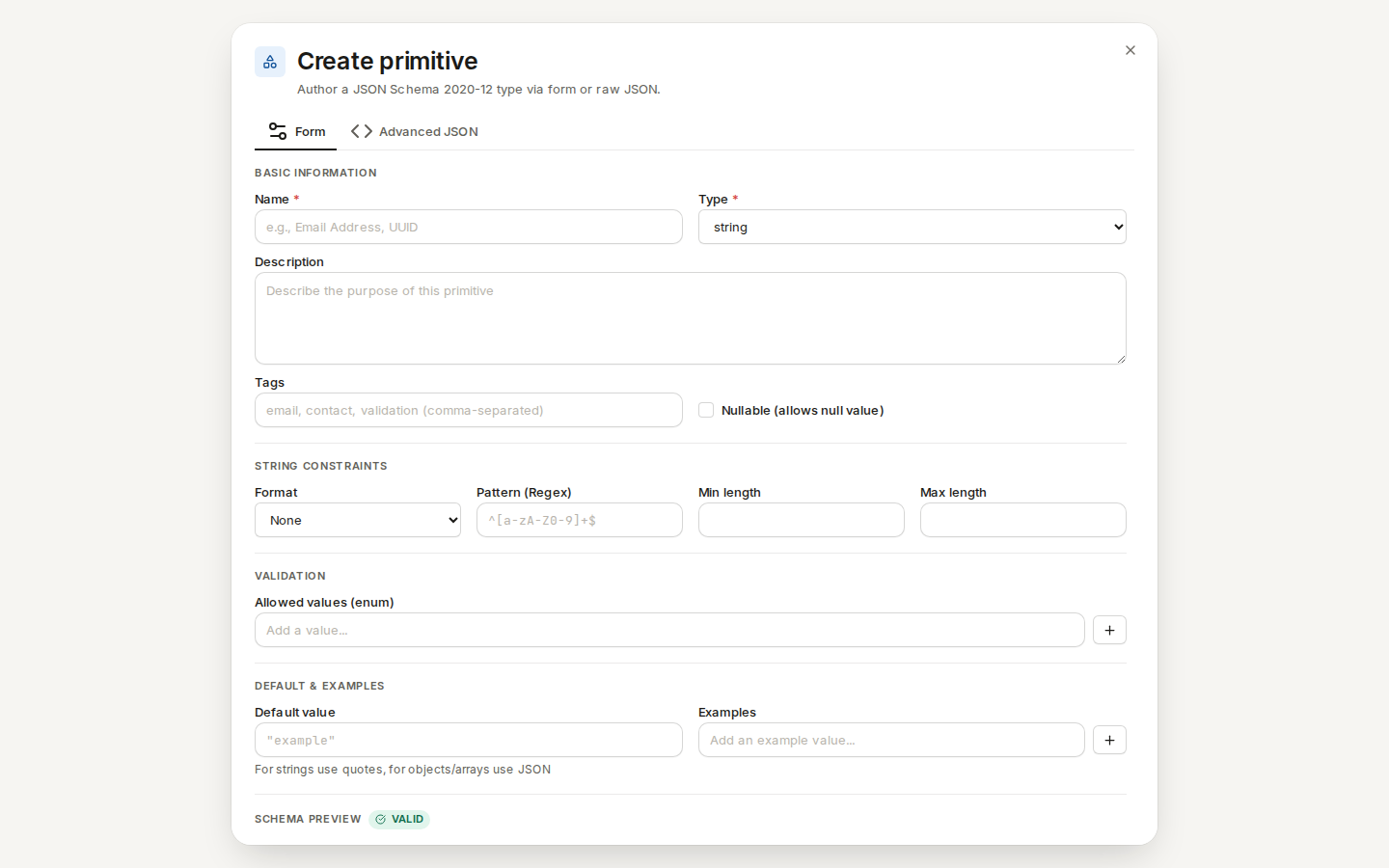Open the Type dropdown
Viewport: 1389px width, 868px height.
tap(912, 227)
